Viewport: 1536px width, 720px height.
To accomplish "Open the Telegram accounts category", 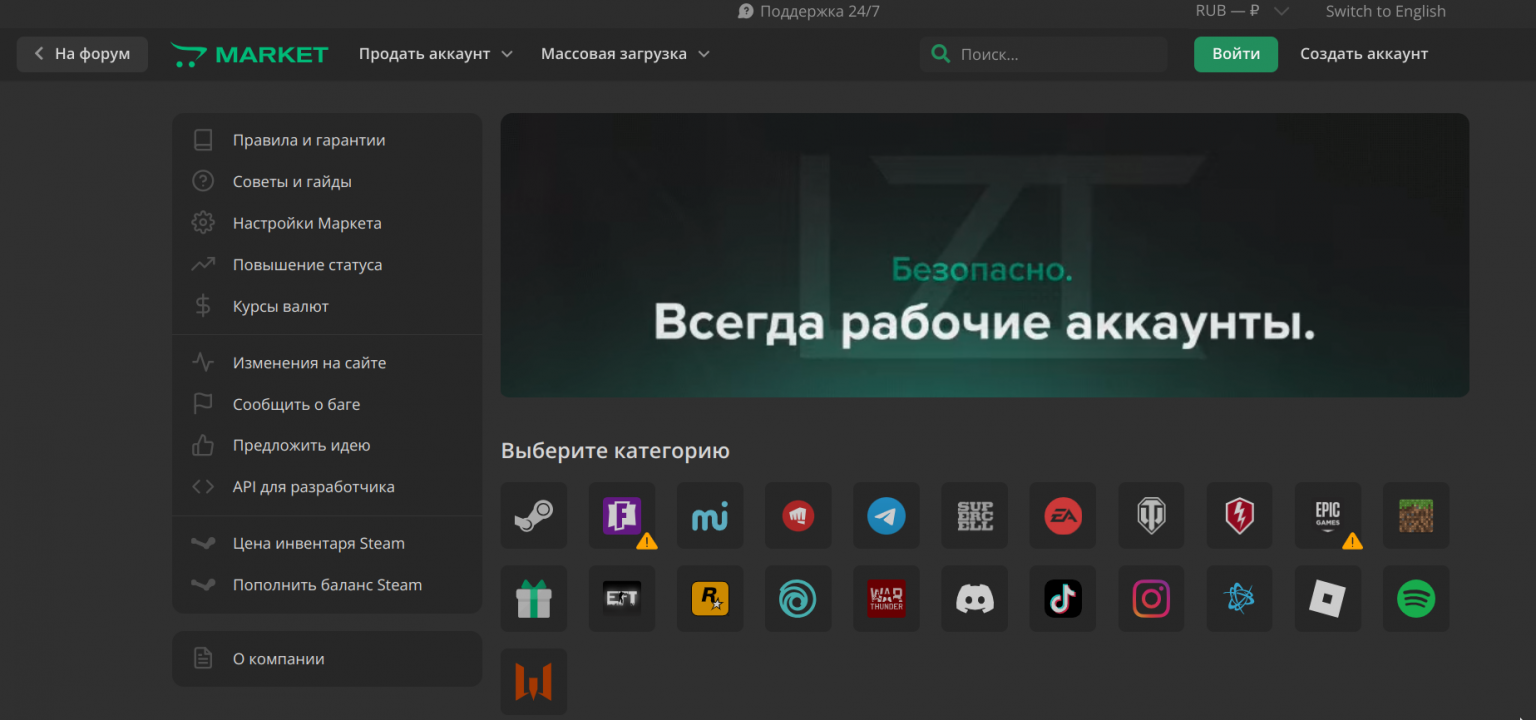I will coord(886,516).
